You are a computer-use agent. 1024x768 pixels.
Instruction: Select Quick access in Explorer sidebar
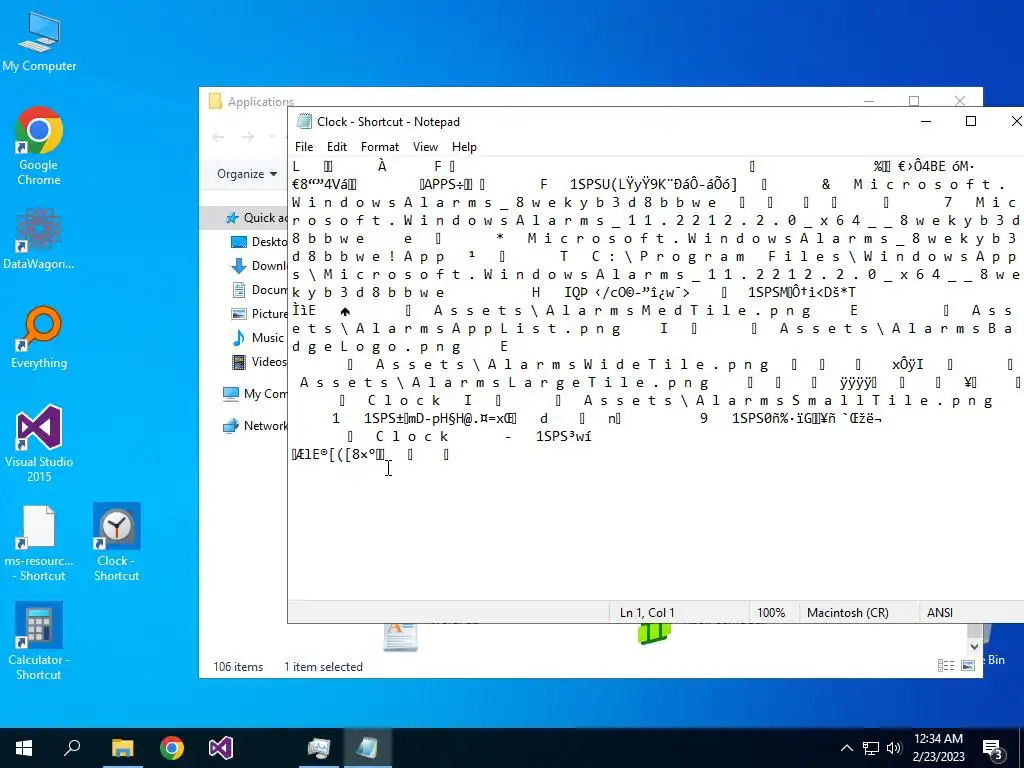point(255,218)
